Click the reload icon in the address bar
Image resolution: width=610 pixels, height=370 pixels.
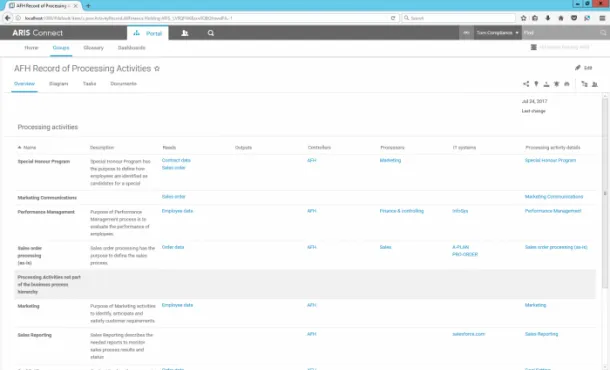393,18
